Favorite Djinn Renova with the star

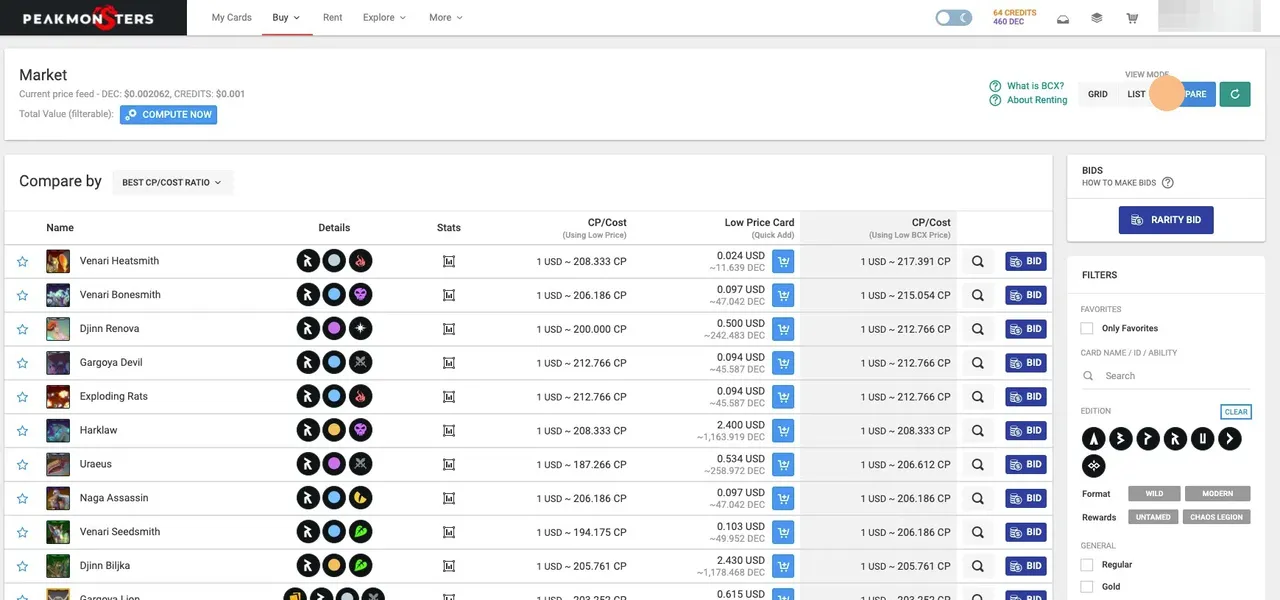[x=22, y=329]
